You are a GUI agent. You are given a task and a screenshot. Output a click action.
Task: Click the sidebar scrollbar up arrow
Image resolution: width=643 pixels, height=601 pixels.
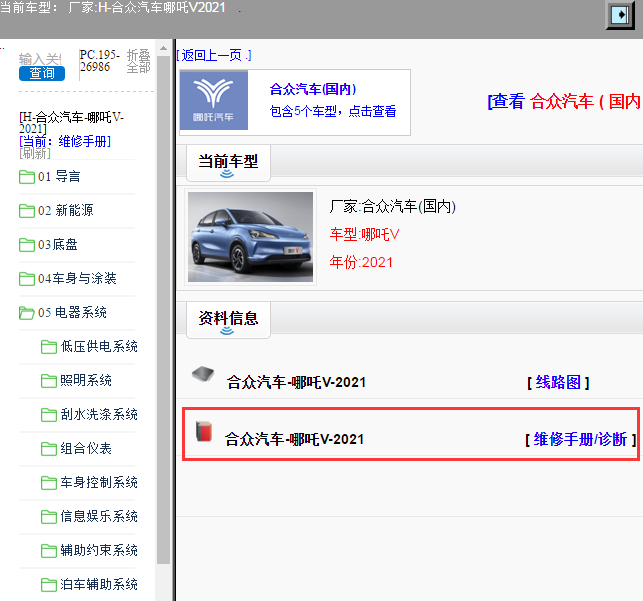click(164, 48)
